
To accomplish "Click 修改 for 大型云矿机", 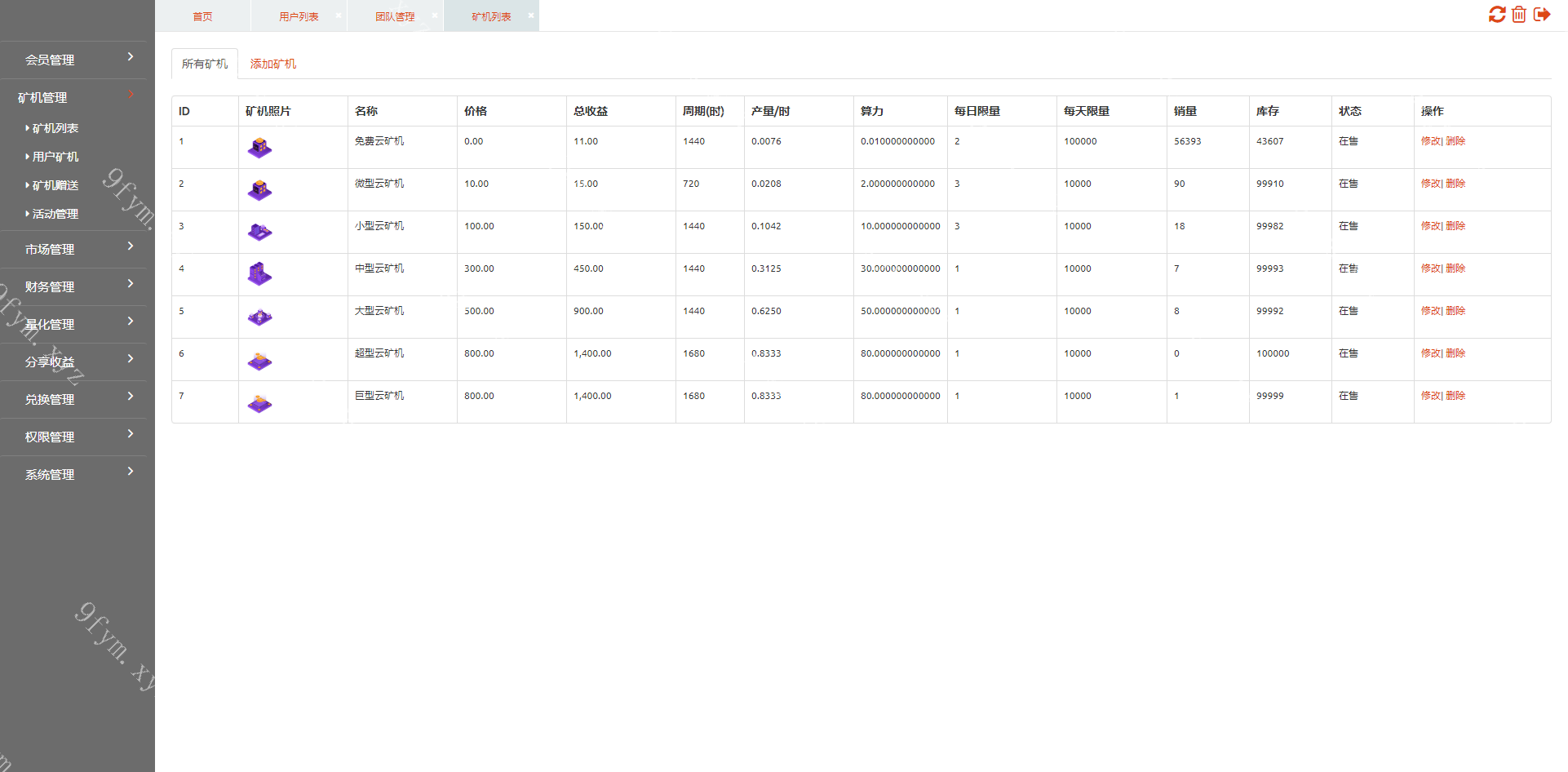I will click(x=1431, y=311).
